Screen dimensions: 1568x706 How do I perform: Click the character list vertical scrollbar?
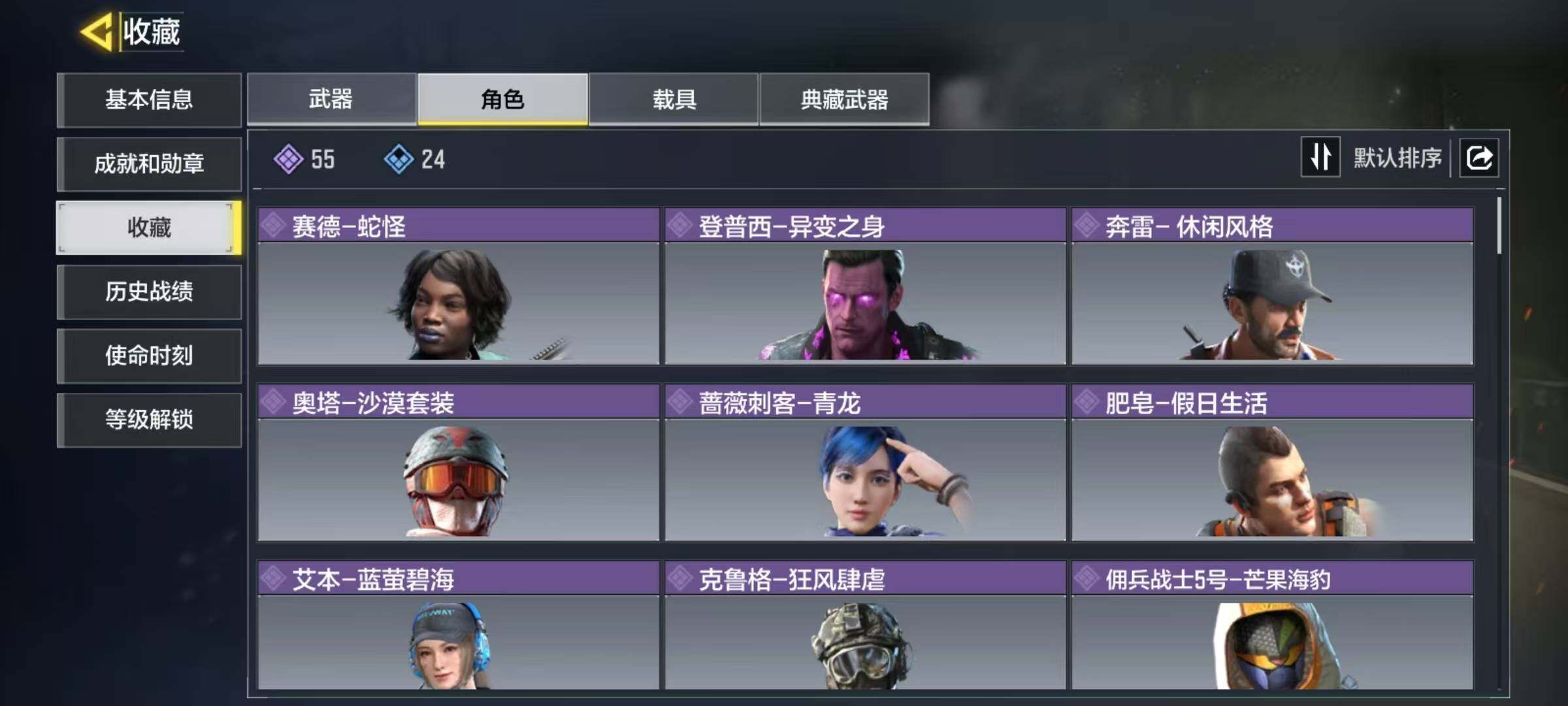tap(1499, 226)
